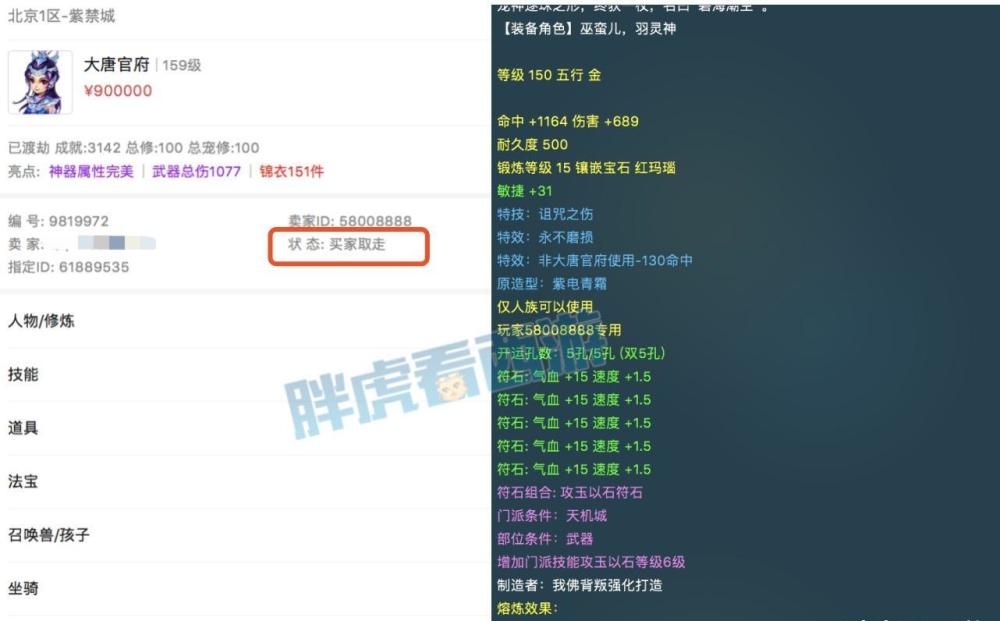Expand the 道具 section
1000x621 pixels.
point(246,428)
